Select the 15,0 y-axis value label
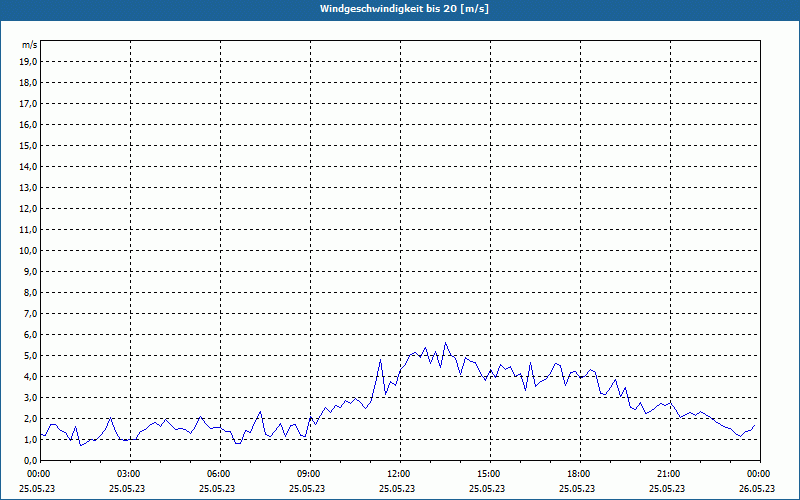The image size is (800, 500). [28, 145]
